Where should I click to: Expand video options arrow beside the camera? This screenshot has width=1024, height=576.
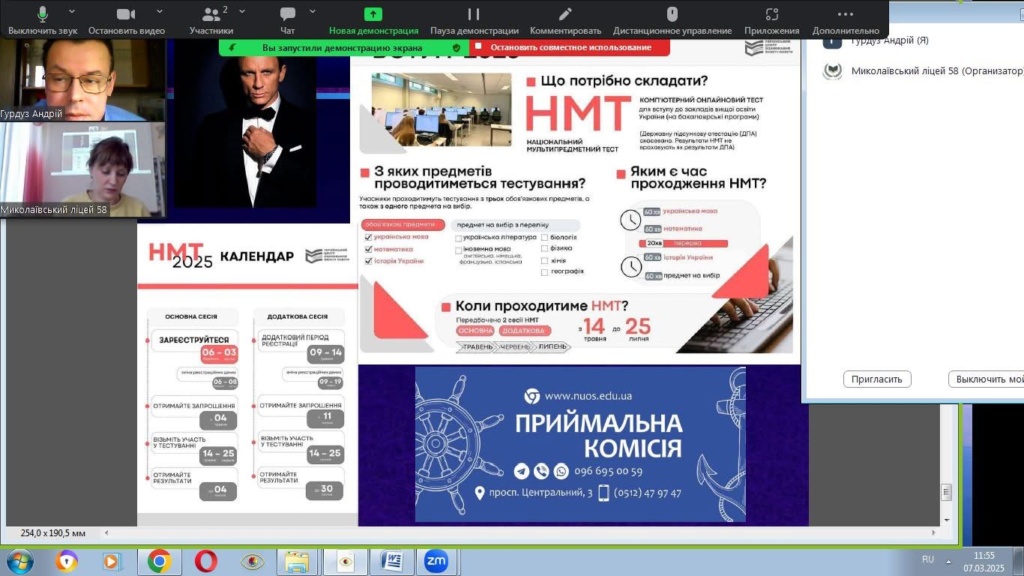pos(159,12)
